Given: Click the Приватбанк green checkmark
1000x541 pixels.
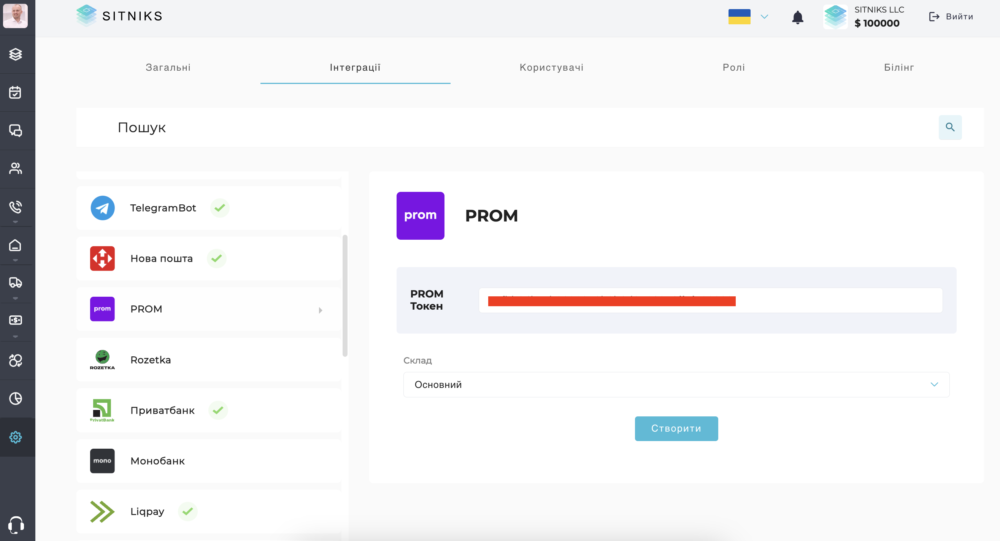Looking at the screenshot, I should tap(218, 410).
